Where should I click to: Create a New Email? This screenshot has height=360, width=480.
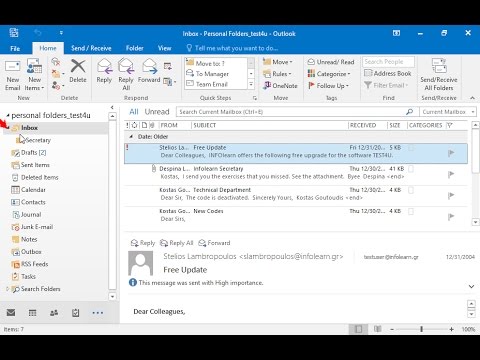coord(12,75)
